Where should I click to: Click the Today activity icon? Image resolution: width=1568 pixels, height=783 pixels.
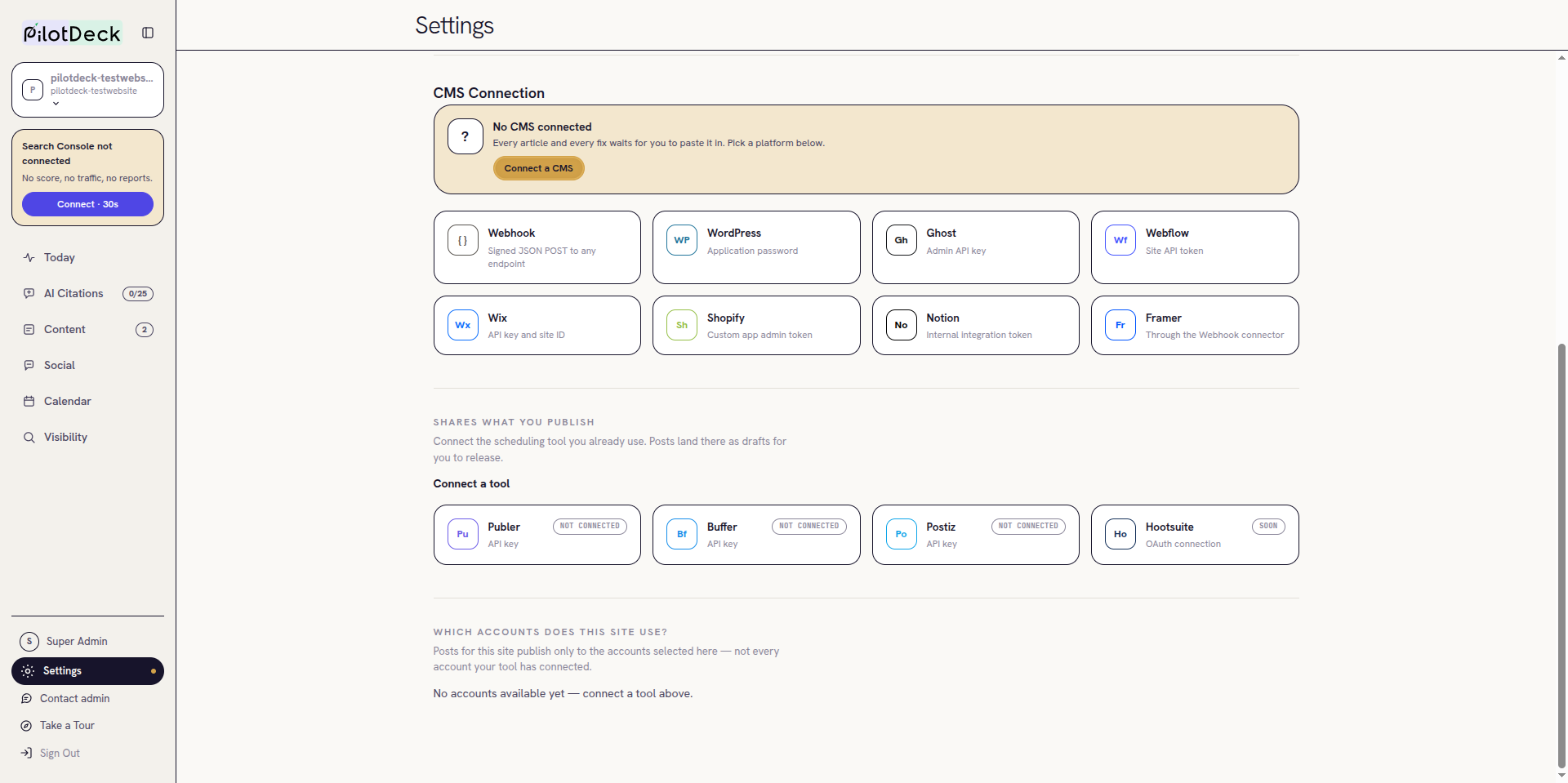[29, 257]
